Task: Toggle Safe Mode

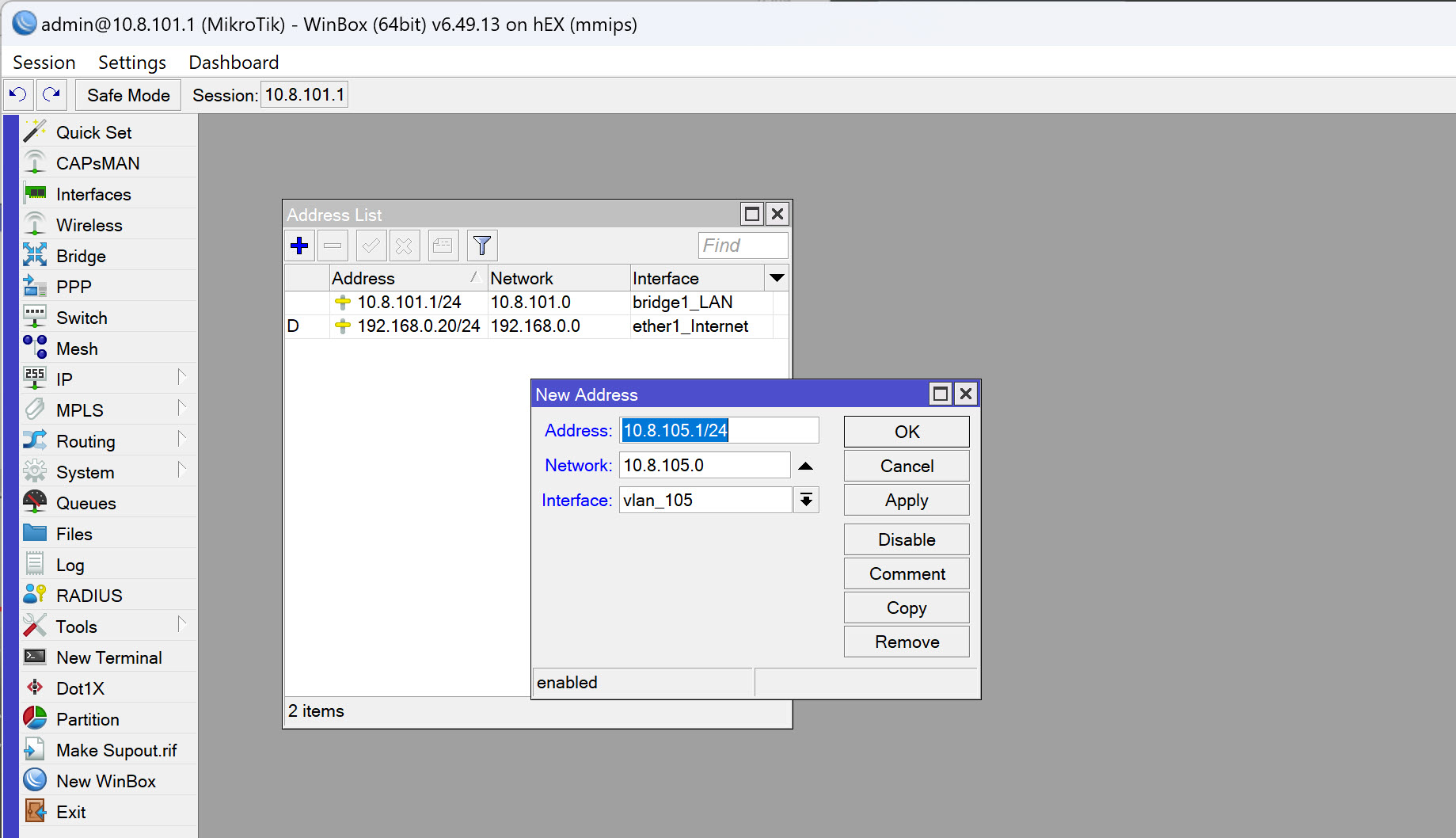Action: 127,94
